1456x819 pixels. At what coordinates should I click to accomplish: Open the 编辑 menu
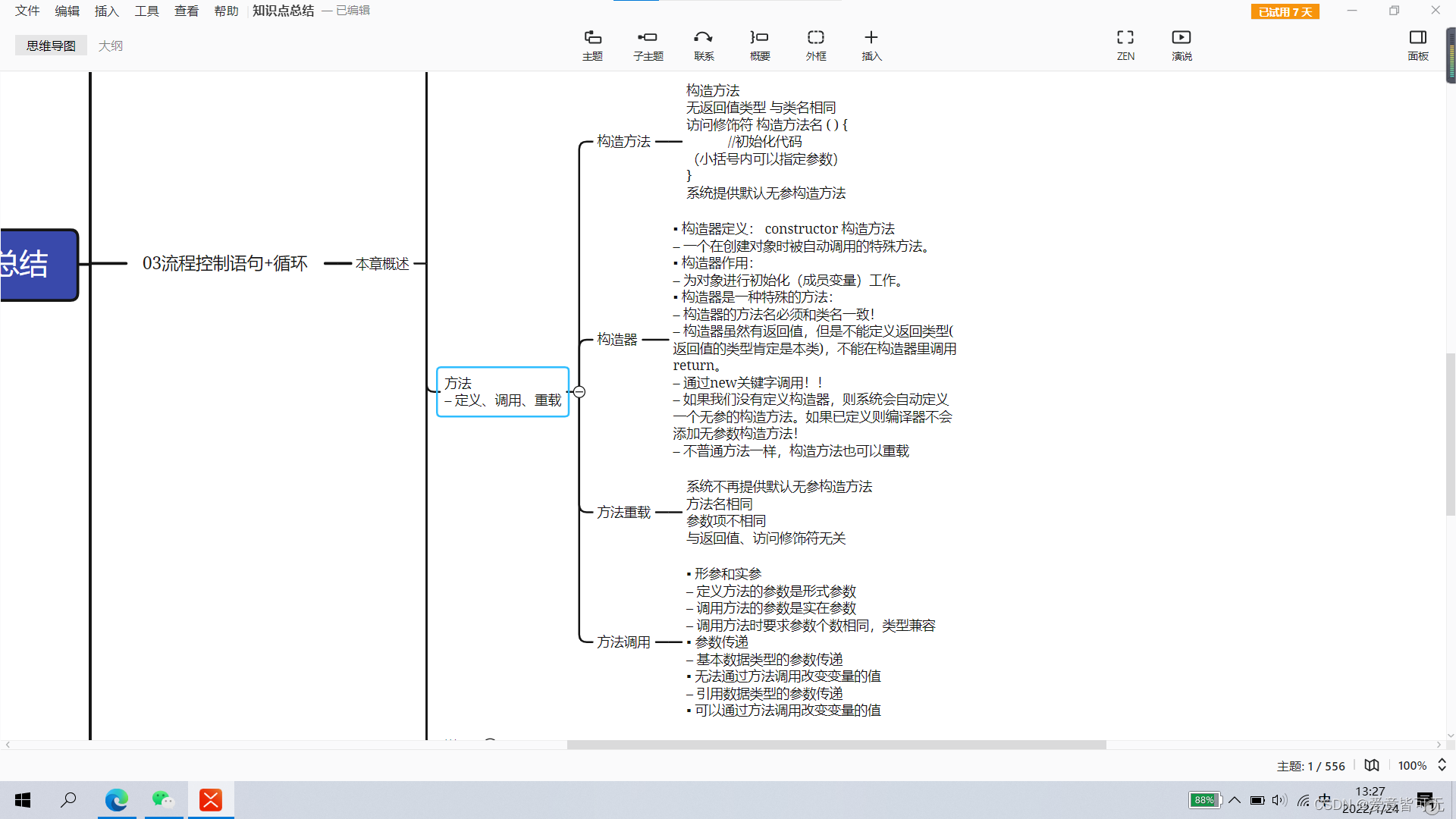[x=67, y=11]
